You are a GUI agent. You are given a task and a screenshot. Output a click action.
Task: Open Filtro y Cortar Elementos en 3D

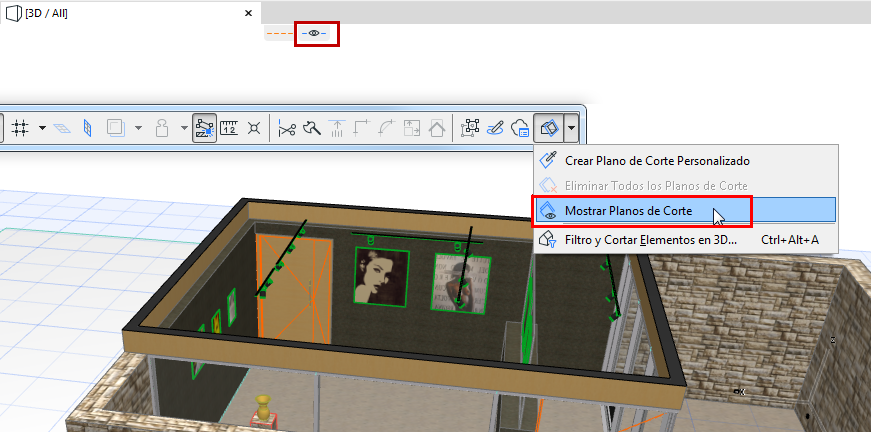(x=685, y=240)
